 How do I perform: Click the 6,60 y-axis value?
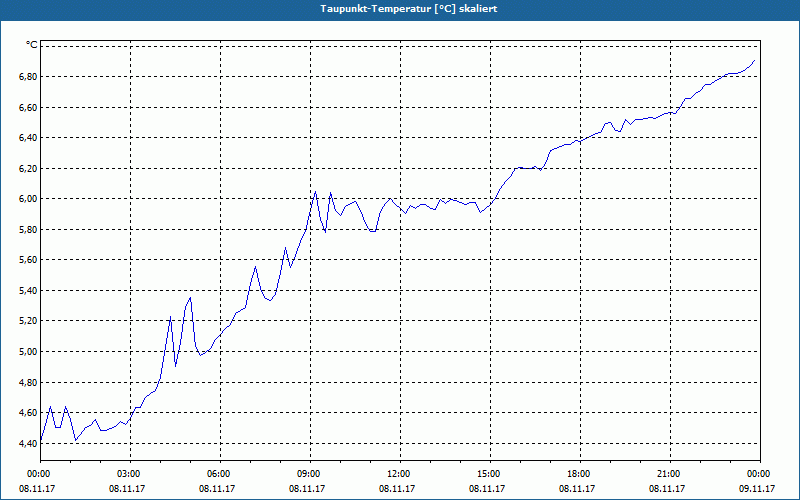point(29,107)
